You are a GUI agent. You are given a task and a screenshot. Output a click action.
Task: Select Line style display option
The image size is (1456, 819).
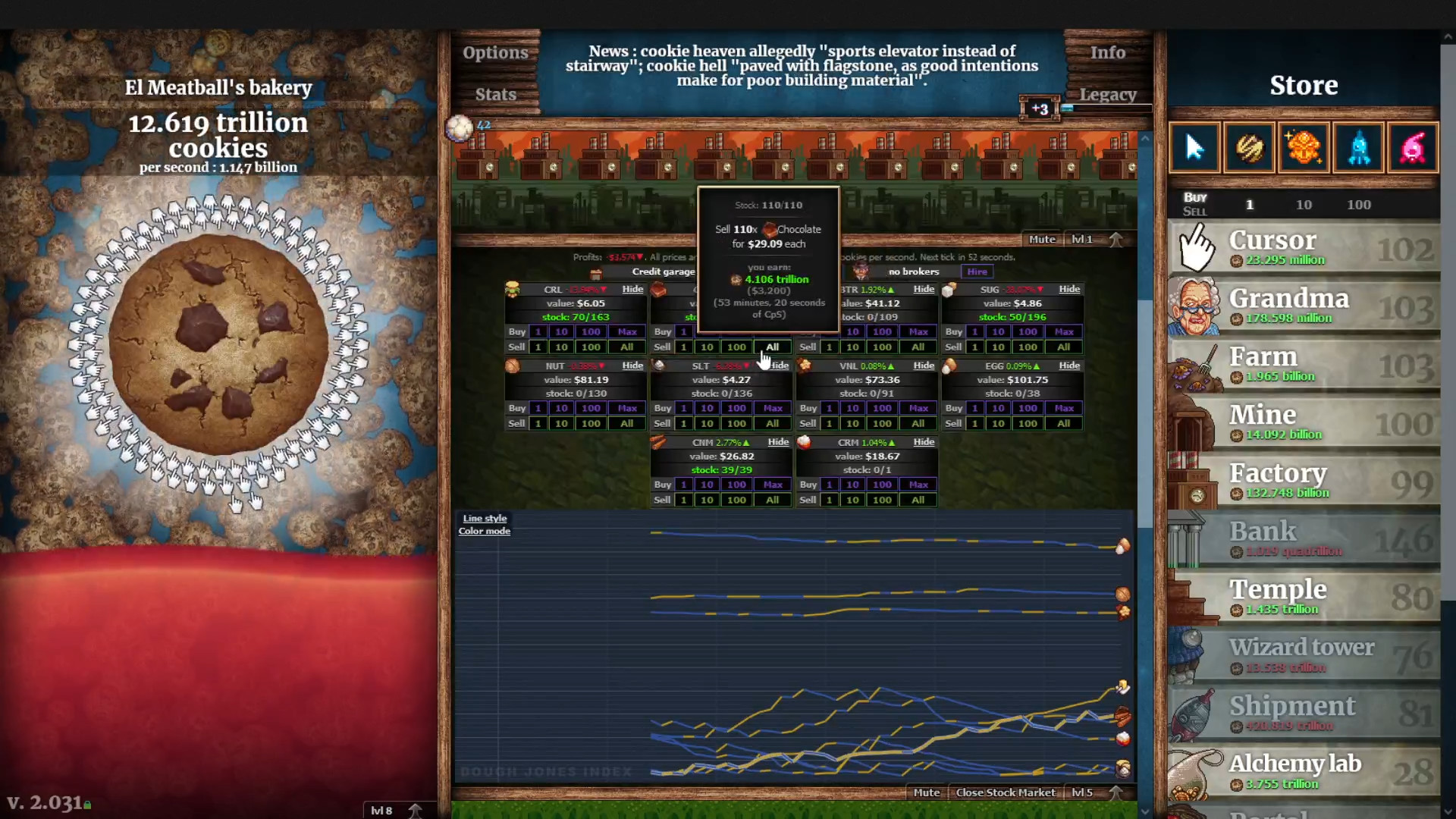pyautogui.click(x=485, y=518)
